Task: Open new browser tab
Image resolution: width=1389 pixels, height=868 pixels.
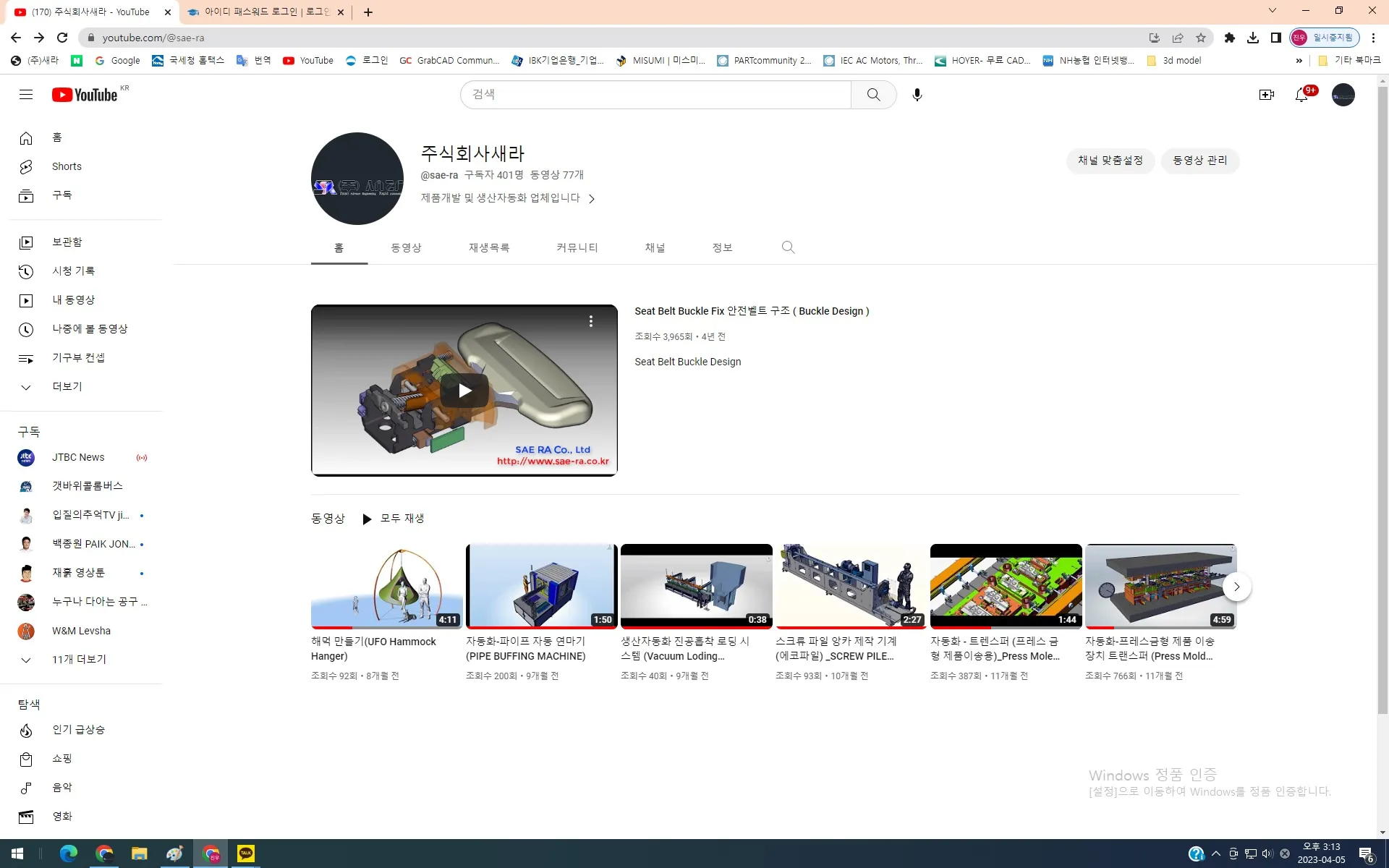Action: tap(368, 12)
